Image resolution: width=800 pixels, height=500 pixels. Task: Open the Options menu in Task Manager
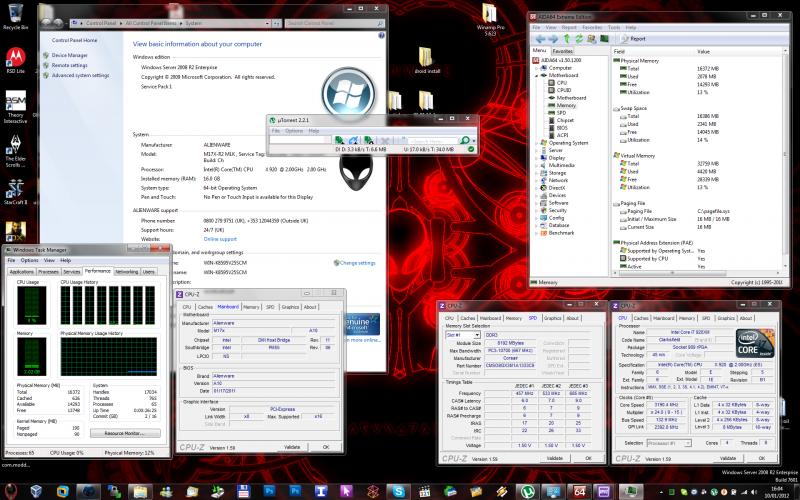tap(30, 260)
